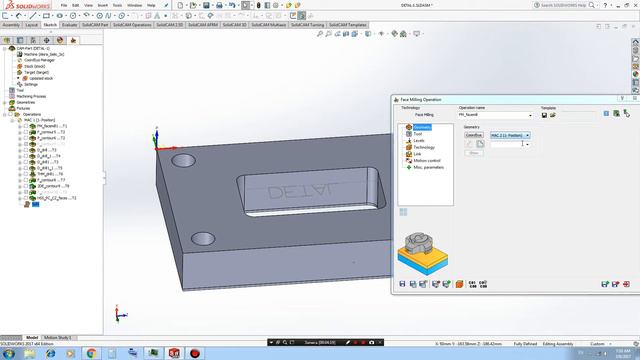
Task: Click the Print icon in top toolbar
Action: click(x=219, y=5)
